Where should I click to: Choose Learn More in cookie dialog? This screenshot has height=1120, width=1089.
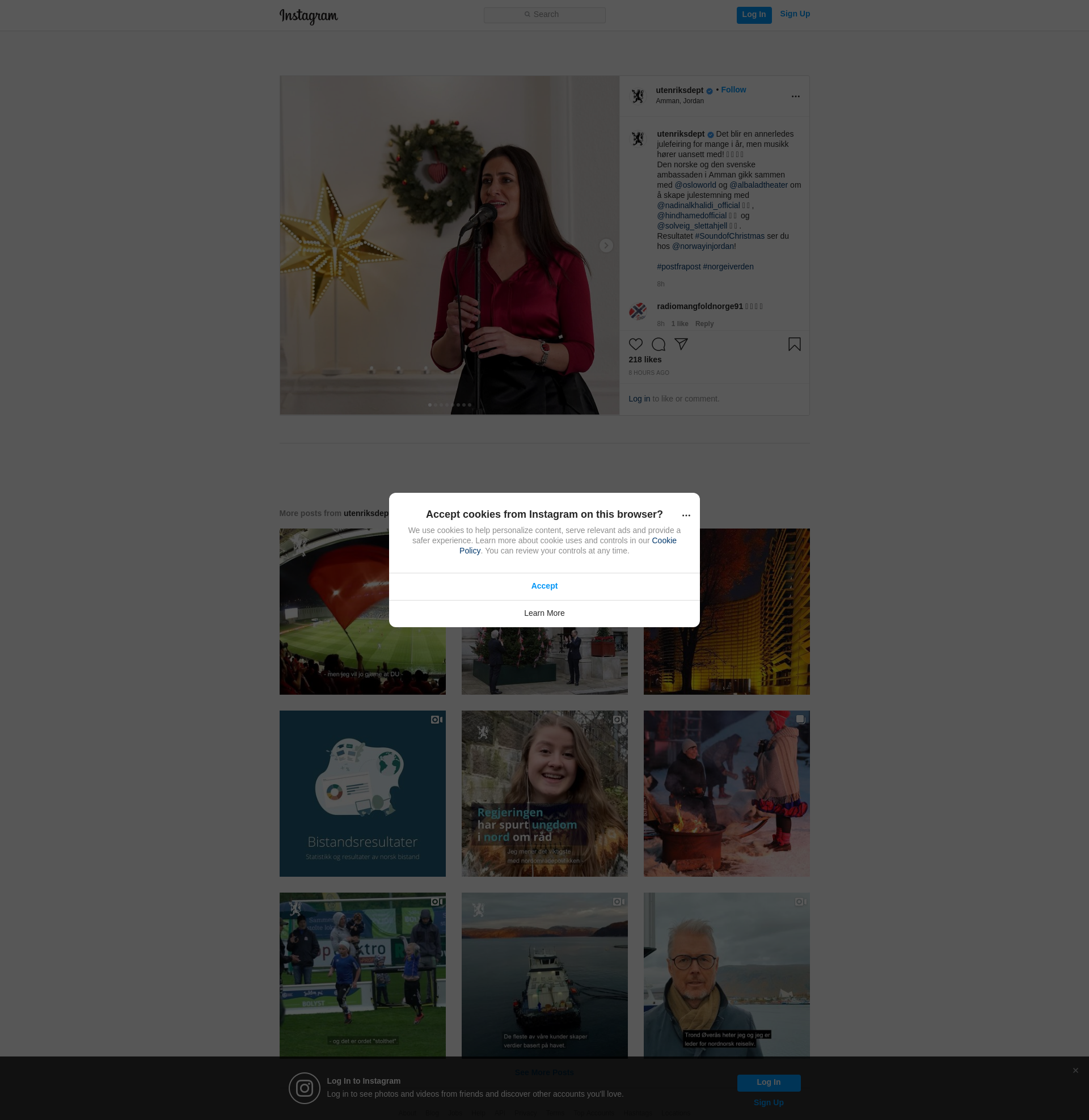[x=544, y=613]
